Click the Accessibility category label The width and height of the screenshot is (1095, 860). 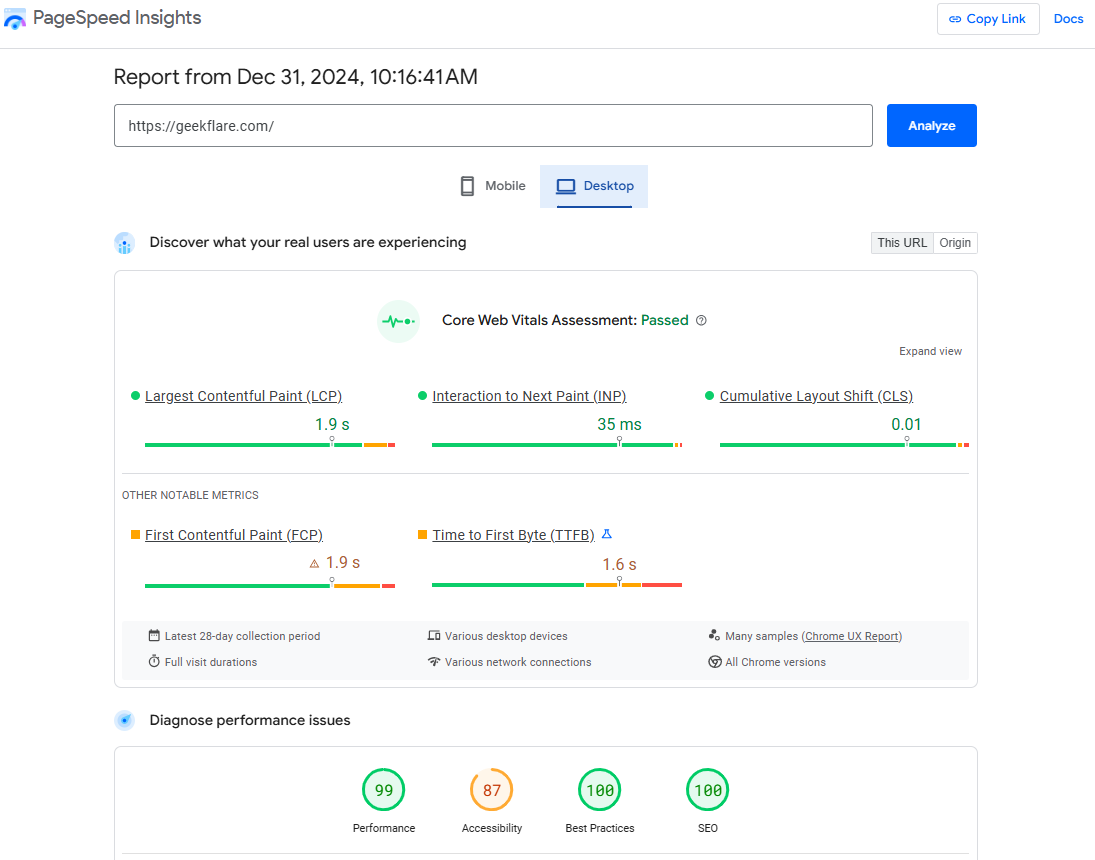pyautogui.click(x=492, y=828)
